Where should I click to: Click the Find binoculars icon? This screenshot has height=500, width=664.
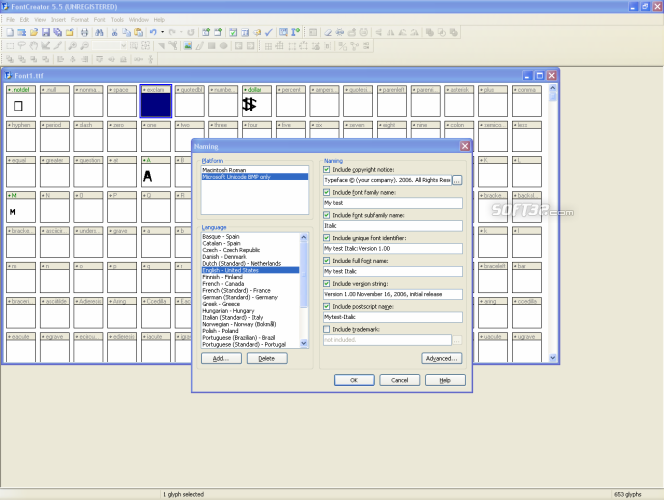(x=99, y=32)
